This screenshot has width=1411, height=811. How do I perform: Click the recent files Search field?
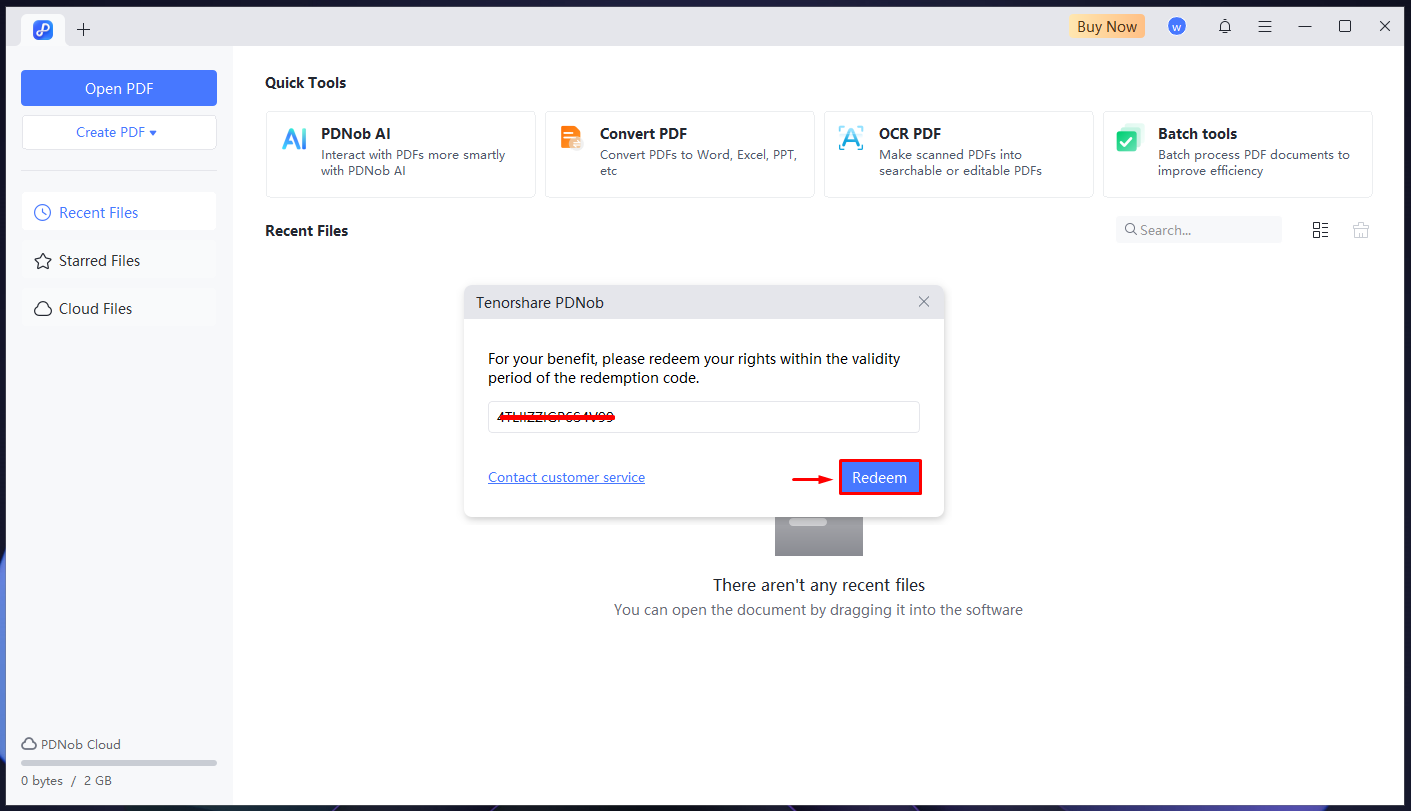pyautogui.click(x=1199, y=230)
